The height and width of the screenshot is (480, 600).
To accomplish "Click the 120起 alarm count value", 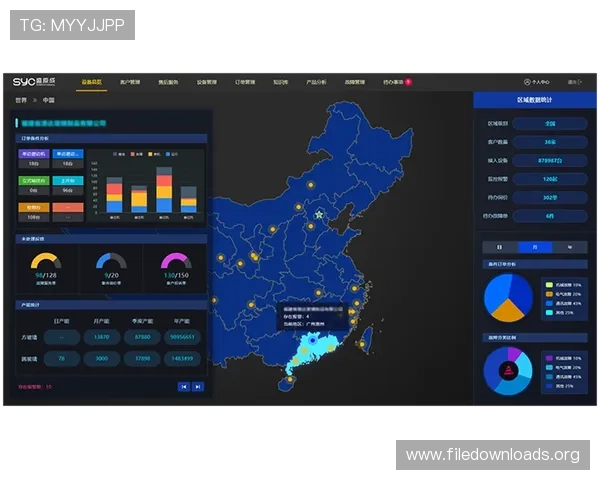I will [550, 179].
